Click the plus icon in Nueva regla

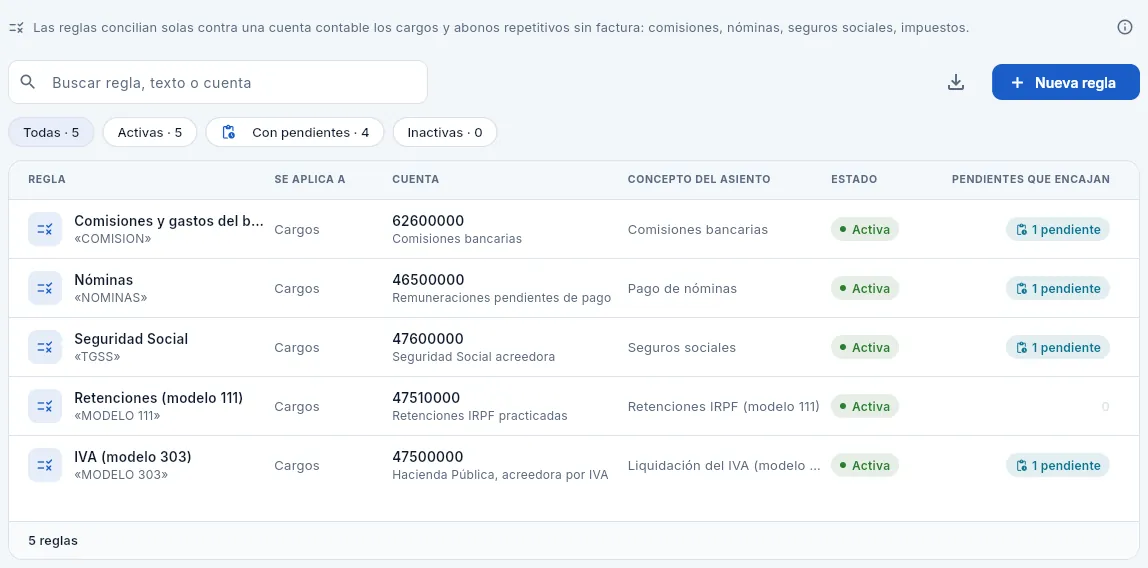click(1017, 83)
